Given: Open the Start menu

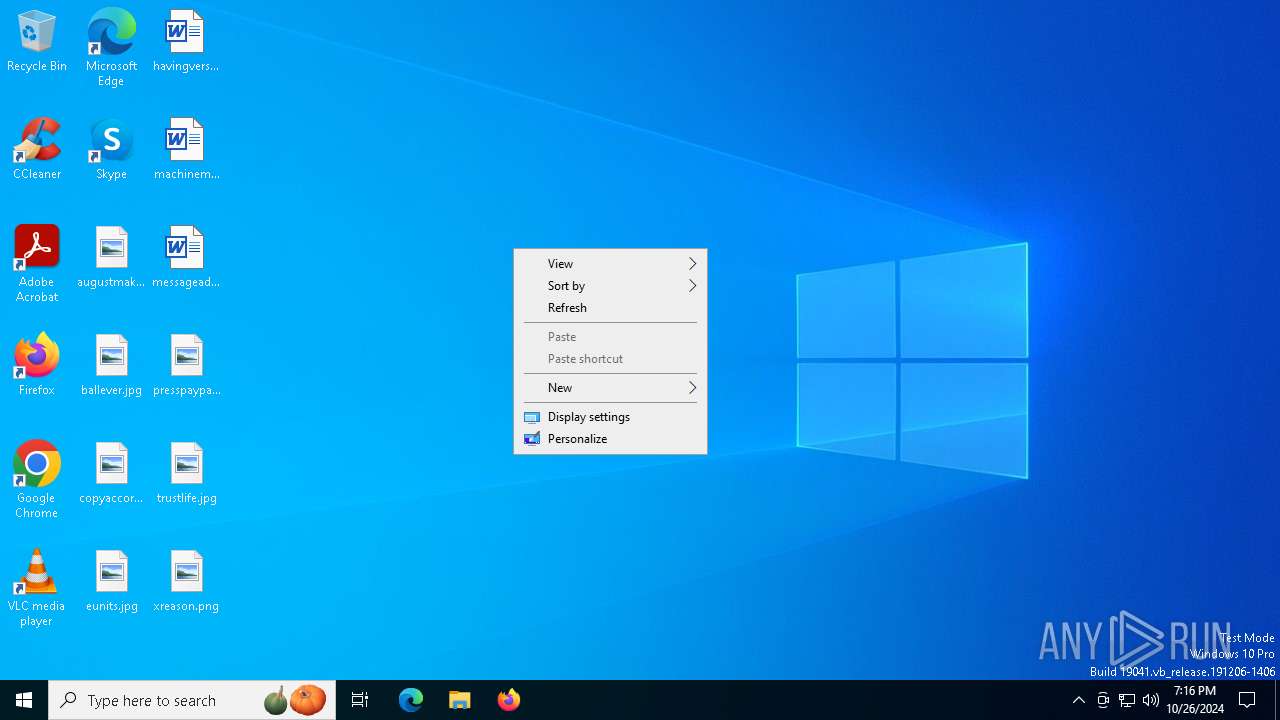Looking at the screenshot, I should [24, 700].
